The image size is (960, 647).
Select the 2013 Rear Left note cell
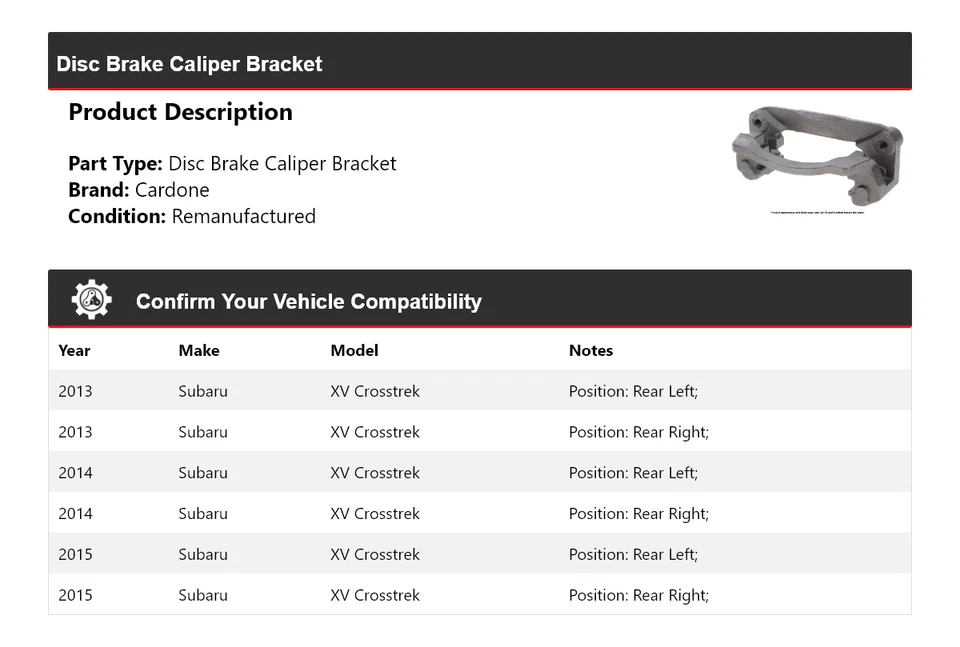point(633,391)
